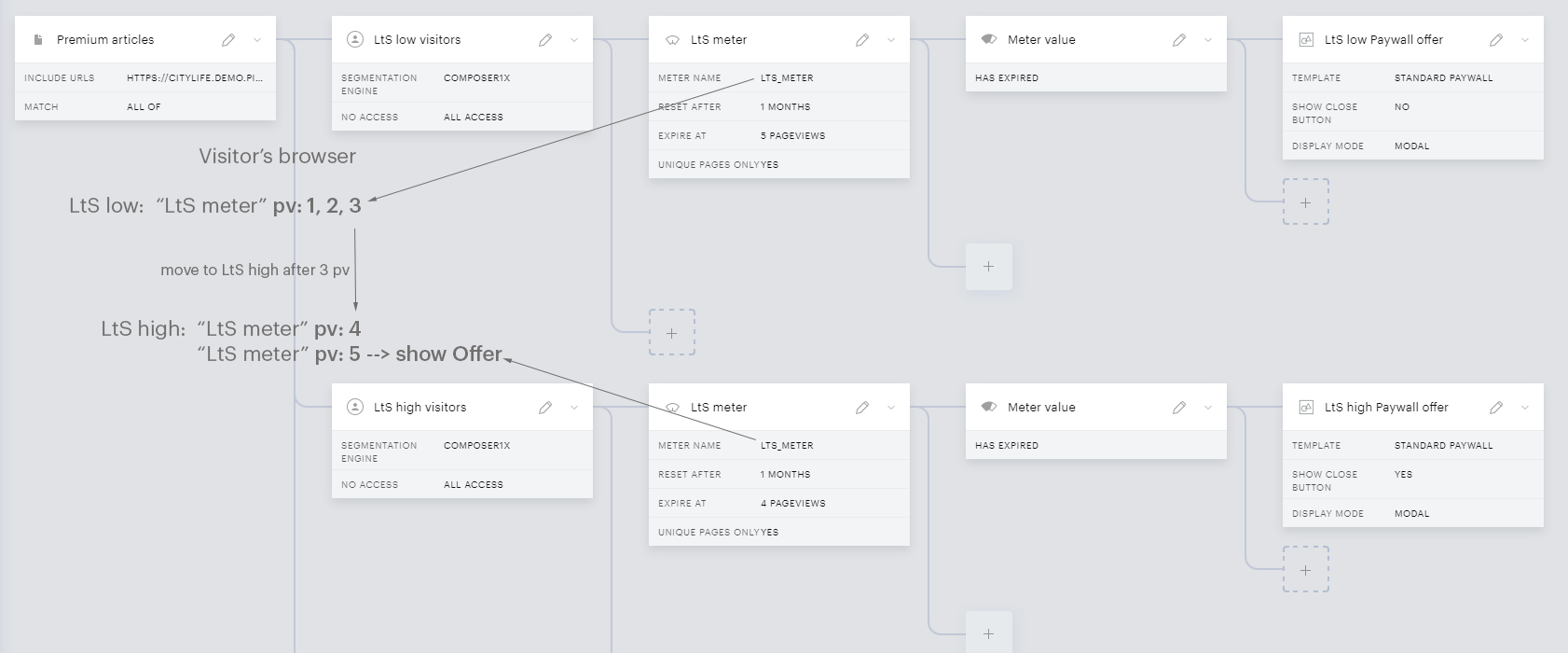Open lower LtS meter chevron menu
The image size is (1568, 653).
click(x=891, y=408)
